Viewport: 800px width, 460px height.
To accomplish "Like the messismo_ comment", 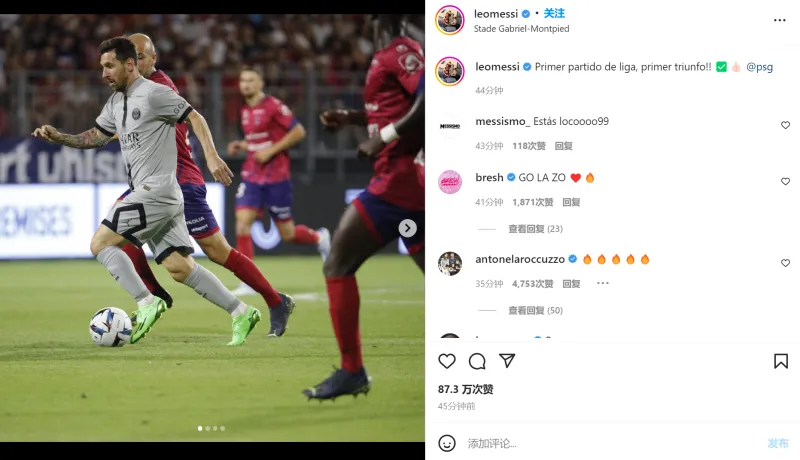I will point(785,125).
